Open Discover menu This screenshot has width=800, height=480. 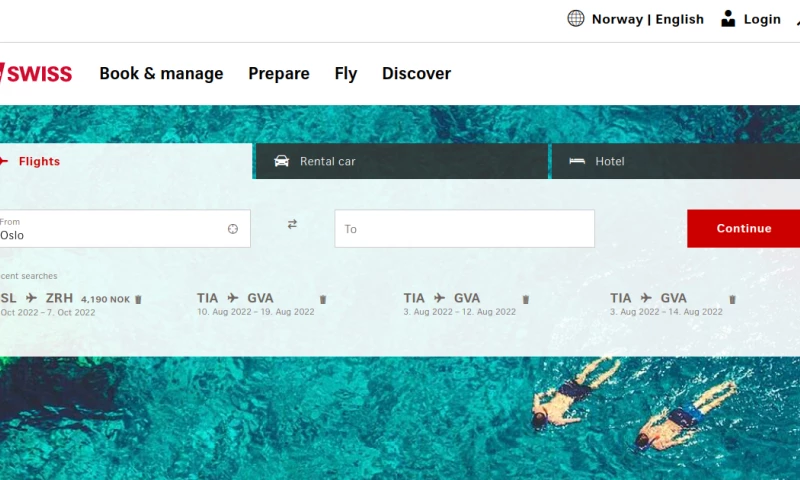(416, 73)
